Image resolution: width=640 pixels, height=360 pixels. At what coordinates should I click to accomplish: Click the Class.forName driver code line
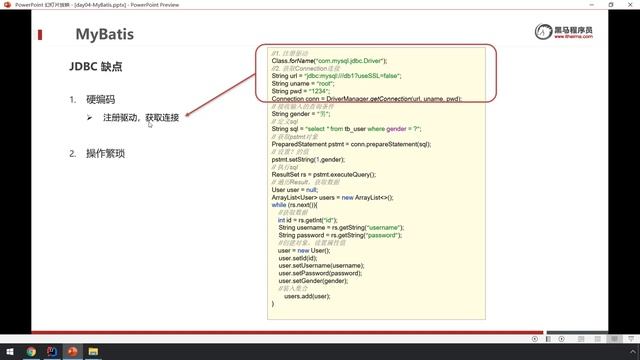tap(329, 61)
